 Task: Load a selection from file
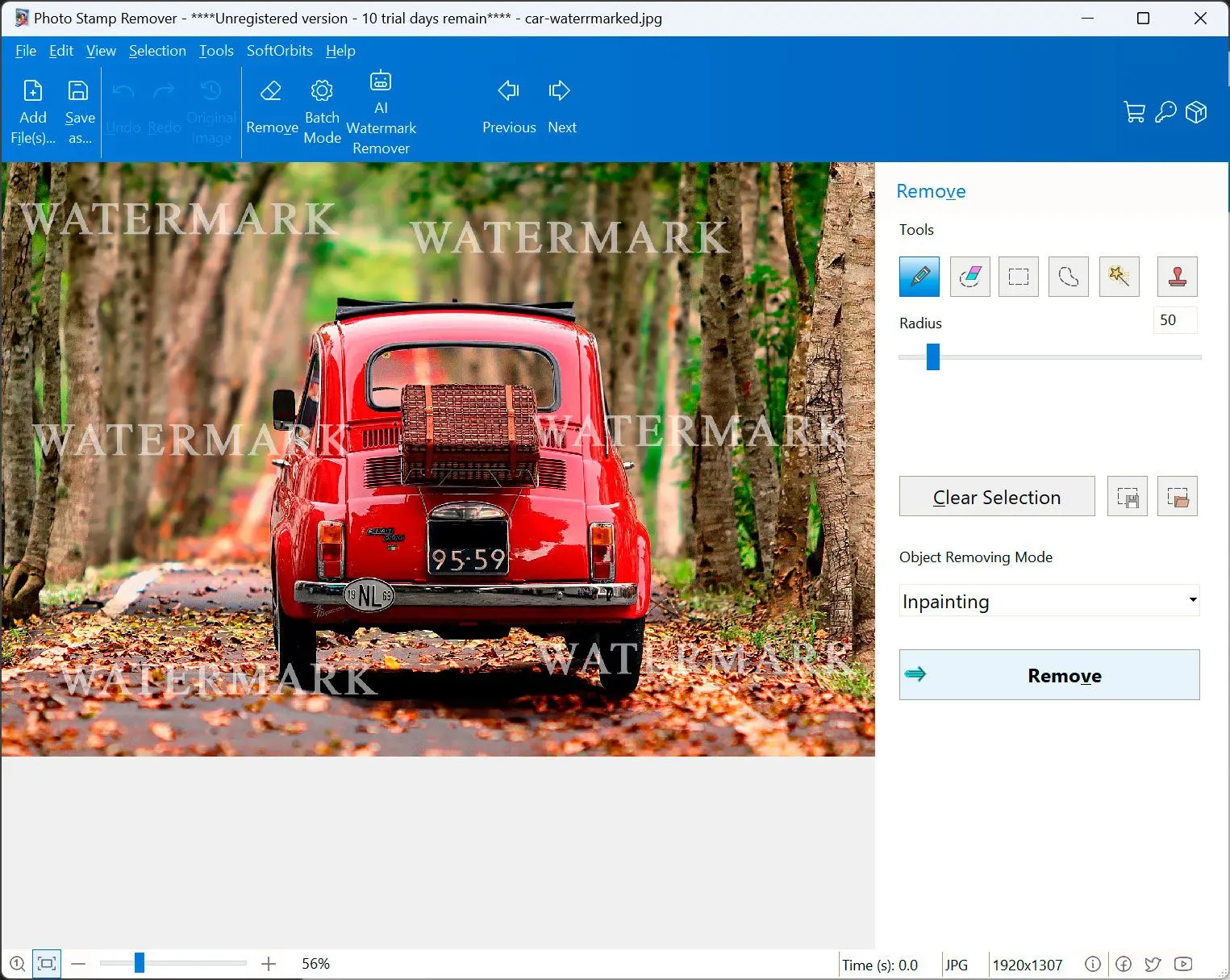[1178, 497]
